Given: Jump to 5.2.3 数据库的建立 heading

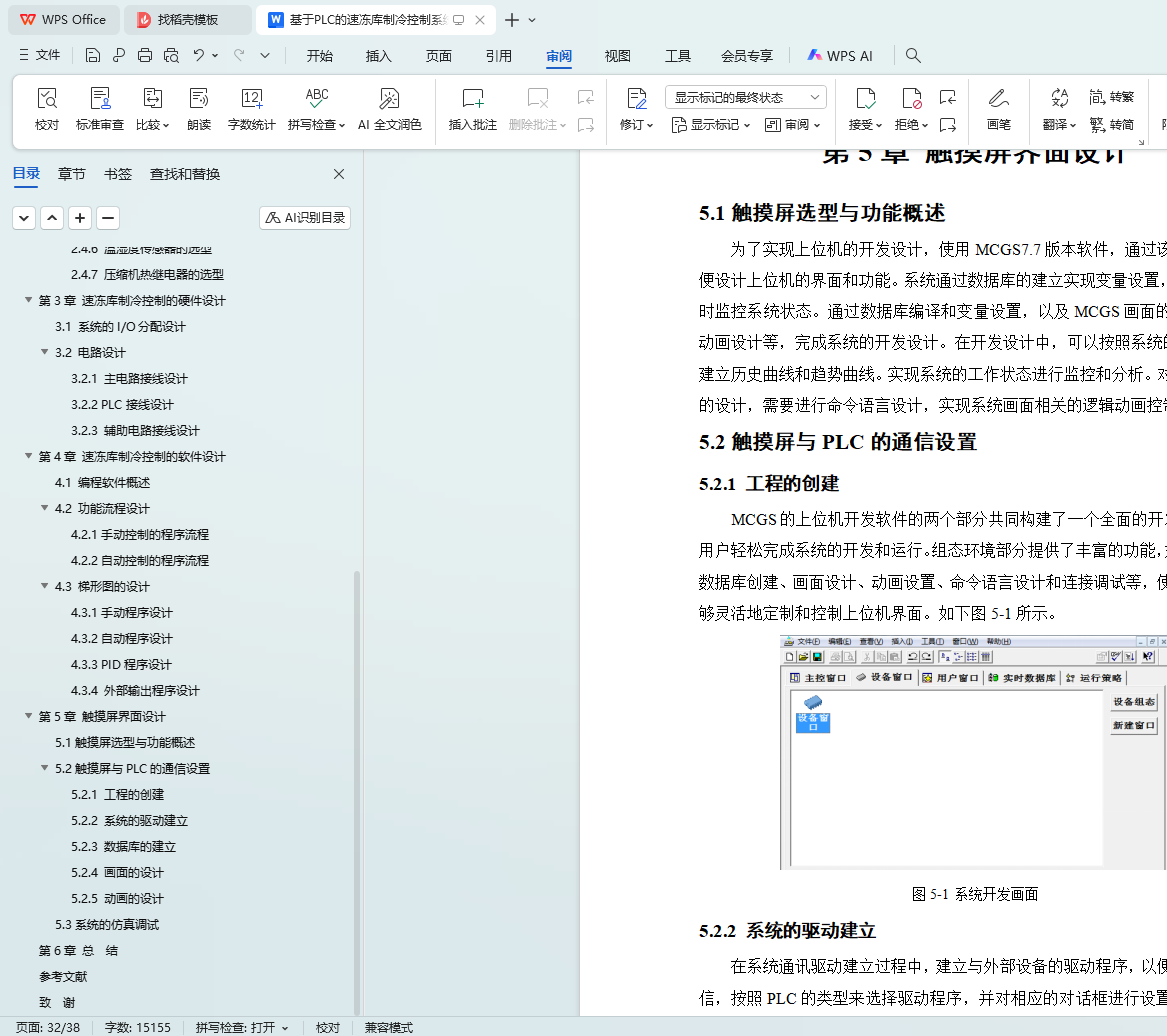Looking at the screenshot, I should coord(124,846).
